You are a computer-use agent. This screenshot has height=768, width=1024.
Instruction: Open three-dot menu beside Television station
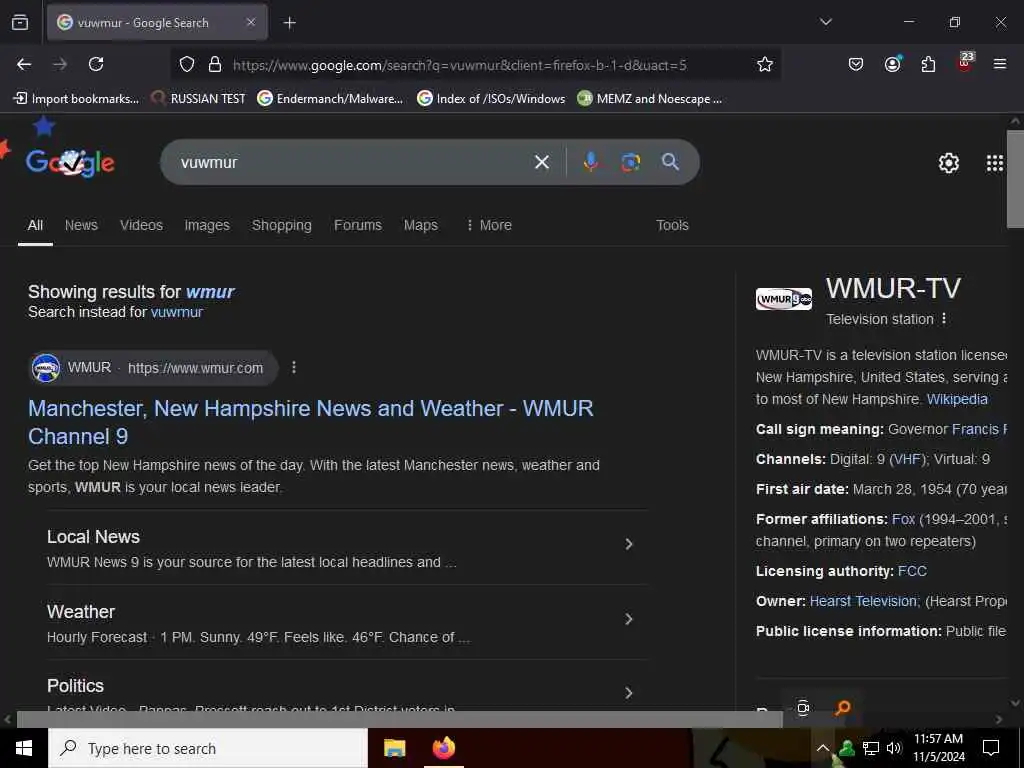944,319
